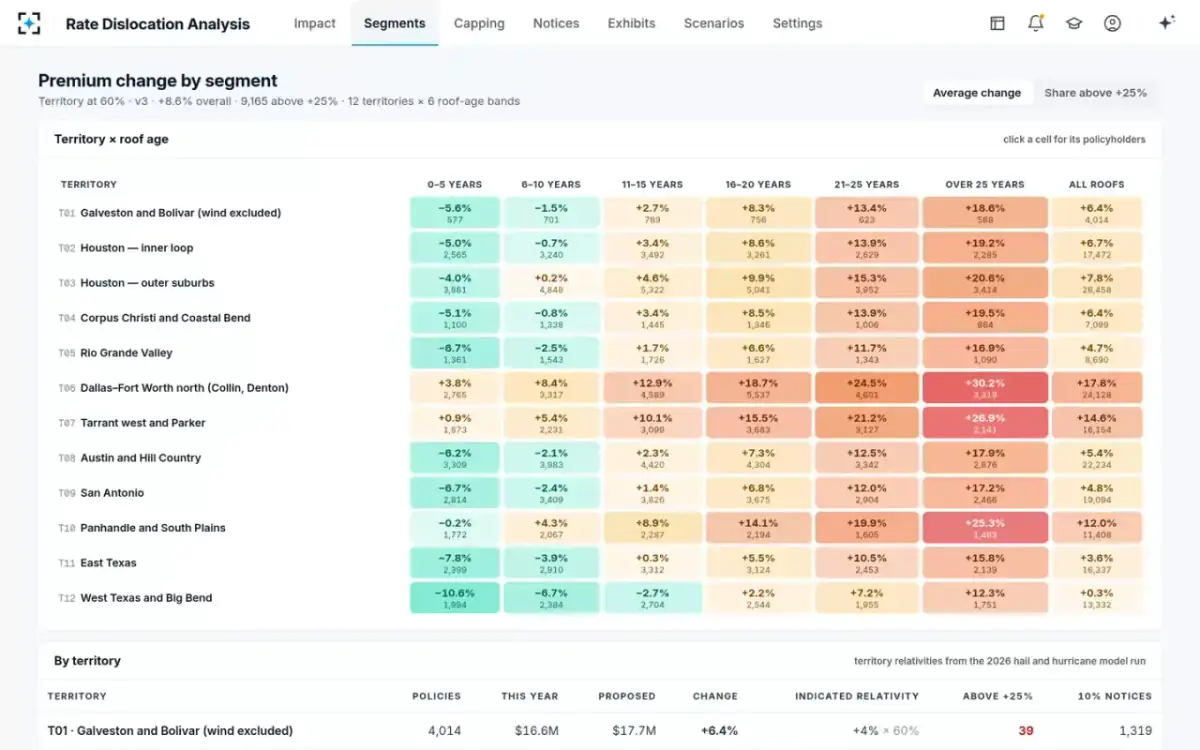The width and height of the screenshot is (1200, 750).
Task: Click the ABOVE +25% column header
Action: 998,696
